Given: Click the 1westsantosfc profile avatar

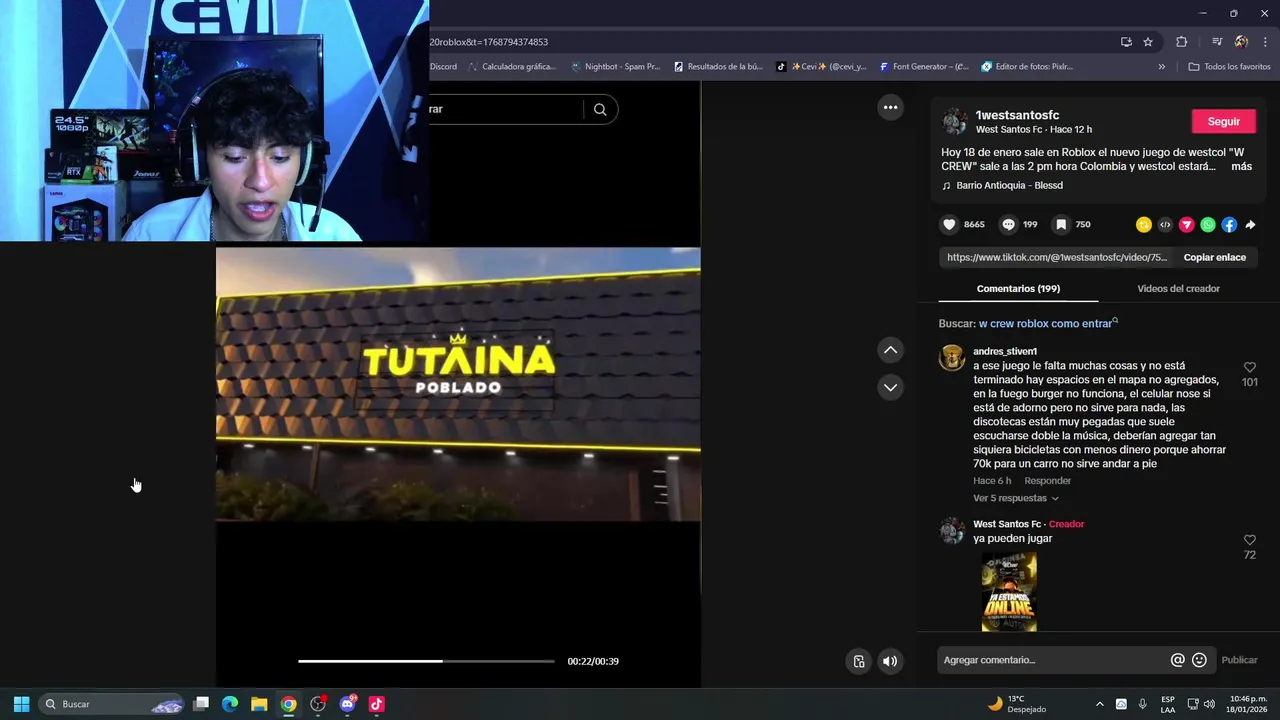Looking at the screenshot, I should coord(954,122).
